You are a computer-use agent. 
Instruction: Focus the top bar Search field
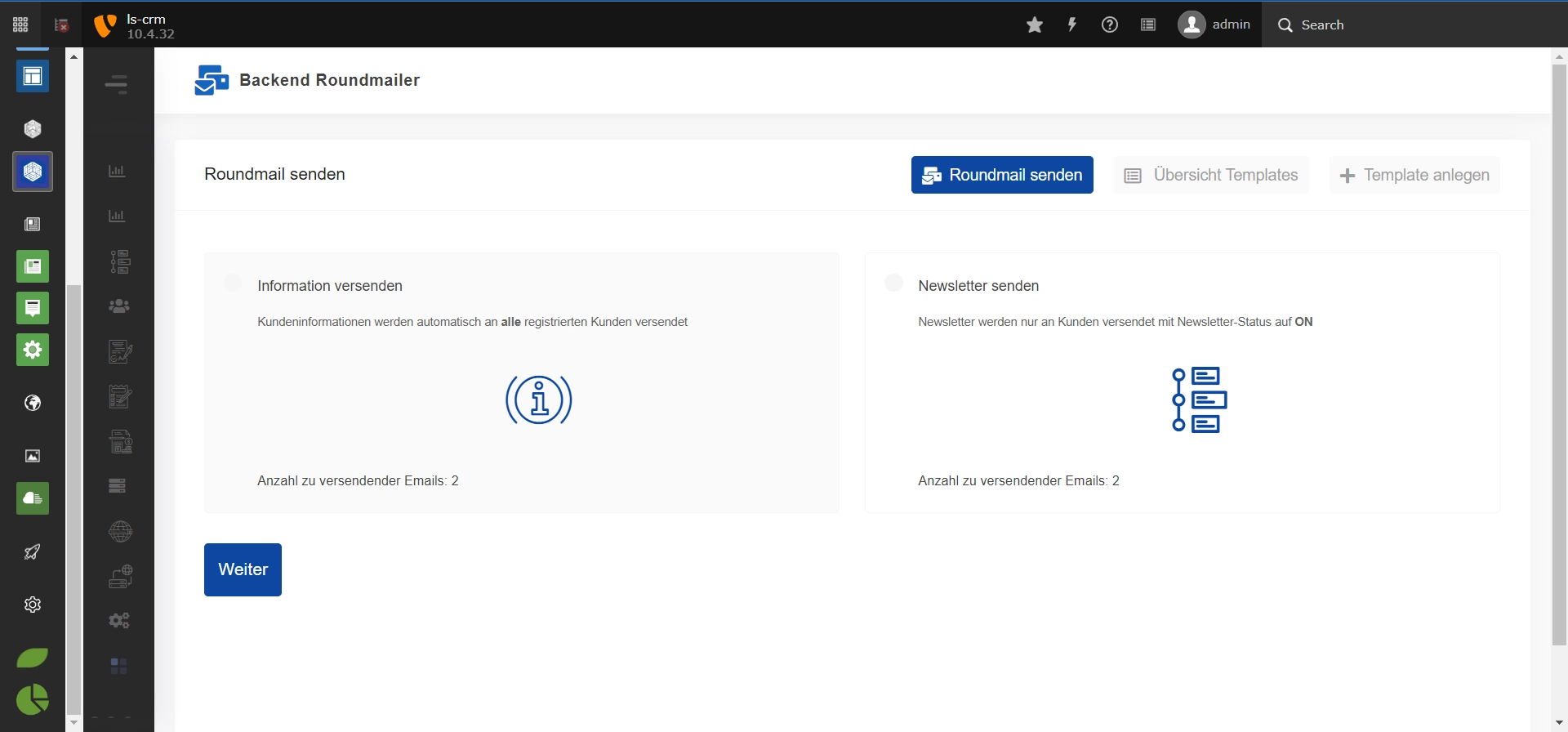(x=1414, y=25)
